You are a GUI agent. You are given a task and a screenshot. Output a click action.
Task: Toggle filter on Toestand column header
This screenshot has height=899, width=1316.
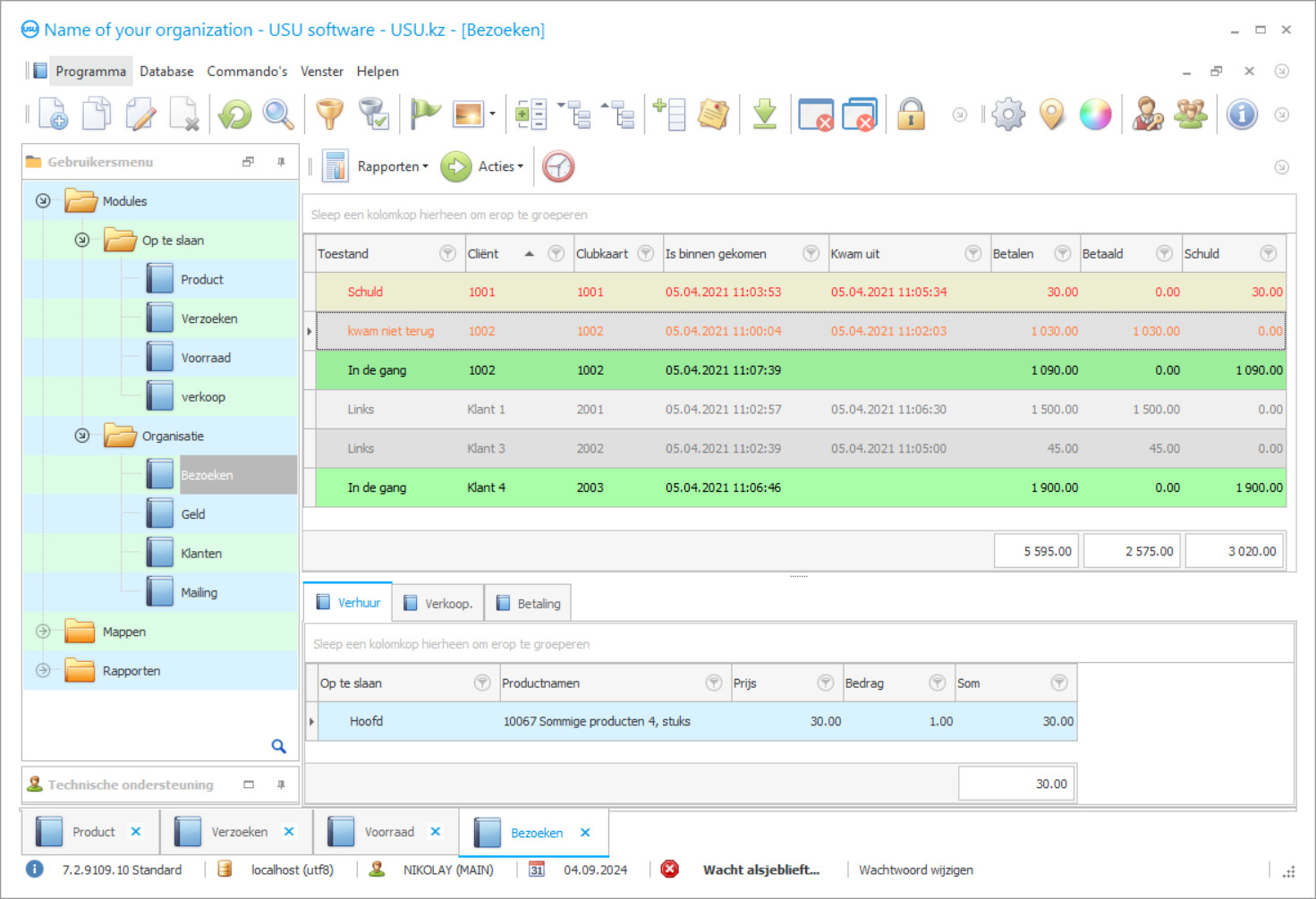click(447, 254)
